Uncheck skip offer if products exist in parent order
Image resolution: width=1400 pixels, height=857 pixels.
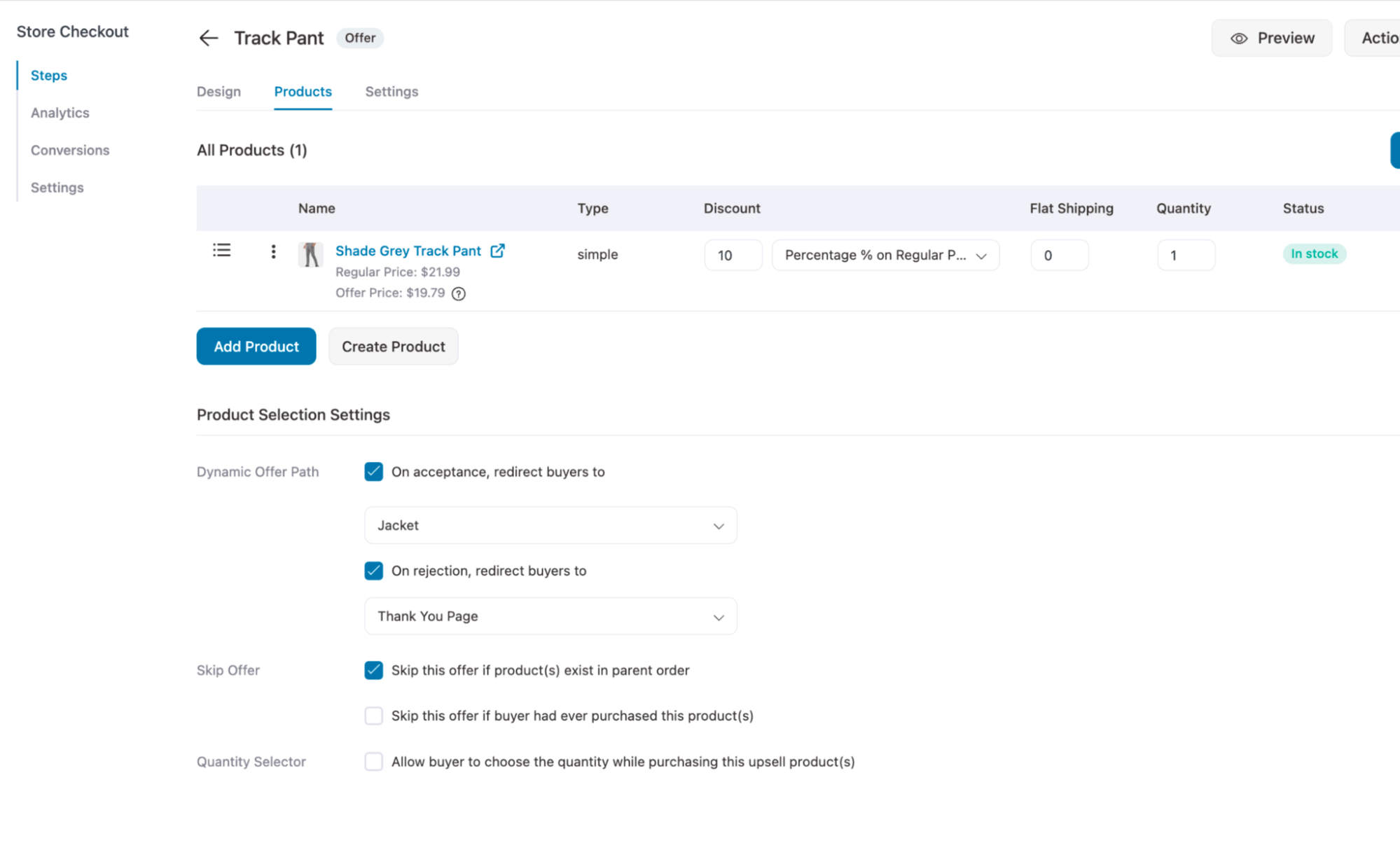pos(373,670)
